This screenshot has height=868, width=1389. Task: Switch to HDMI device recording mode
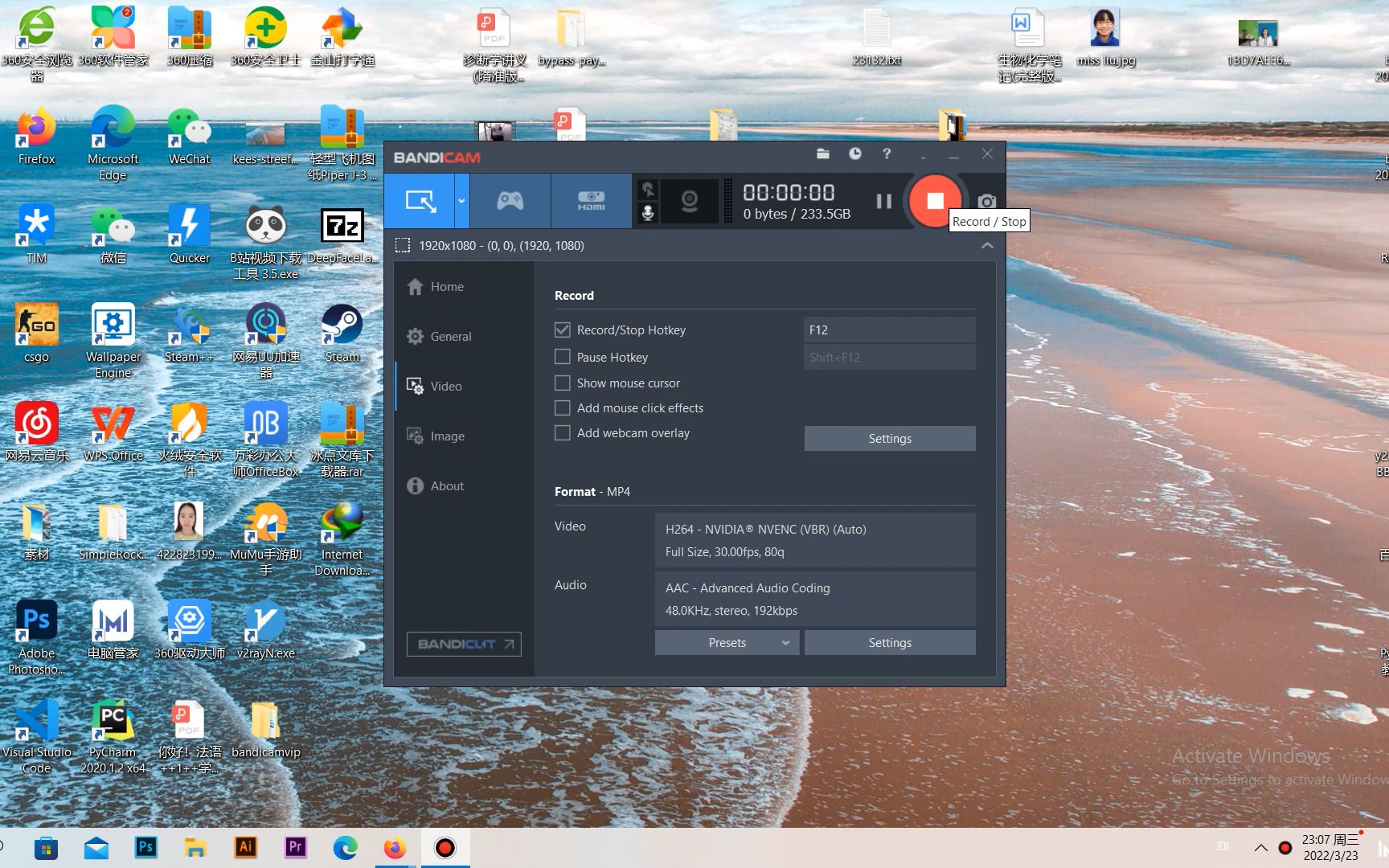click(591, 201)
